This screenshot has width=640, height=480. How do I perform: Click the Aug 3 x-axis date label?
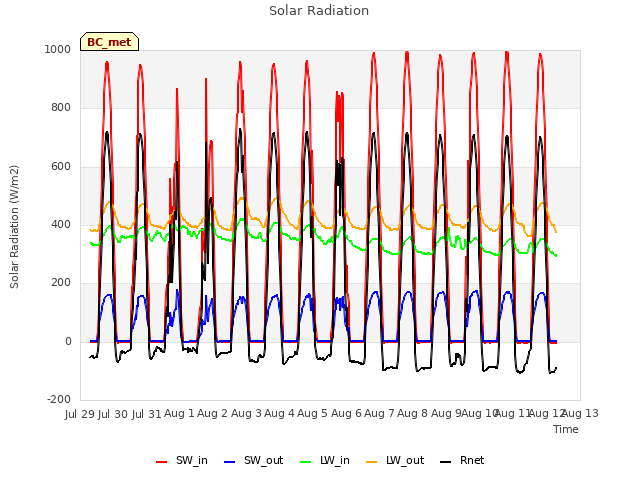247,414
